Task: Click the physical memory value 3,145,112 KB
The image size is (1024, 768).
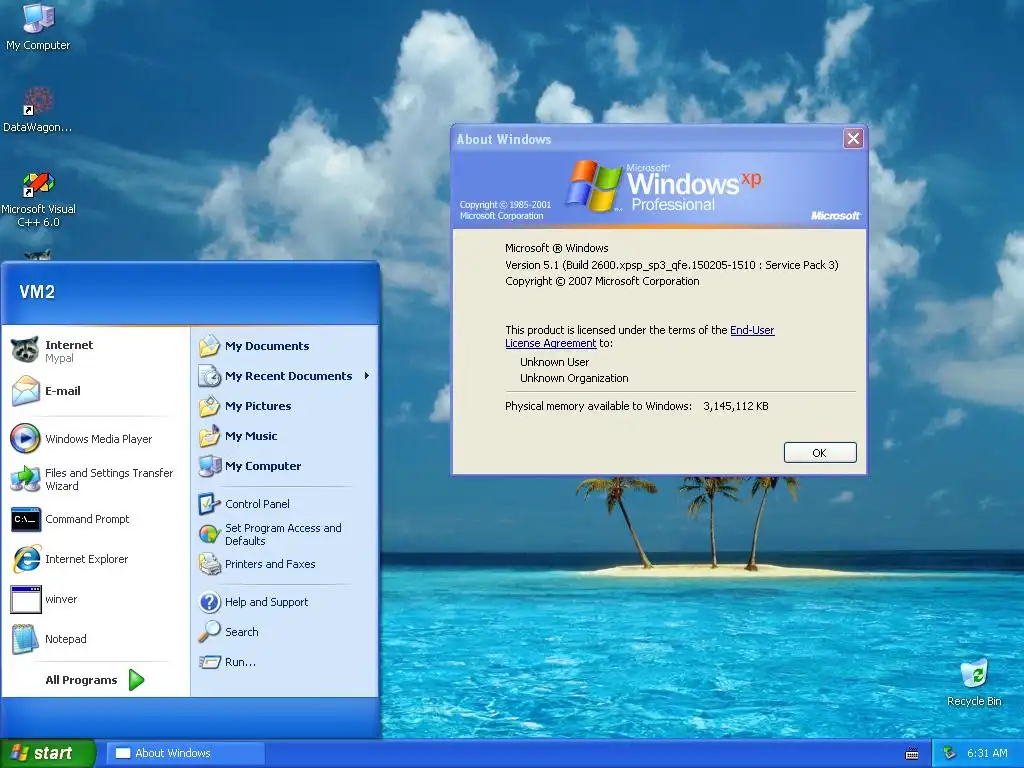Action: (x=735, y=406)
